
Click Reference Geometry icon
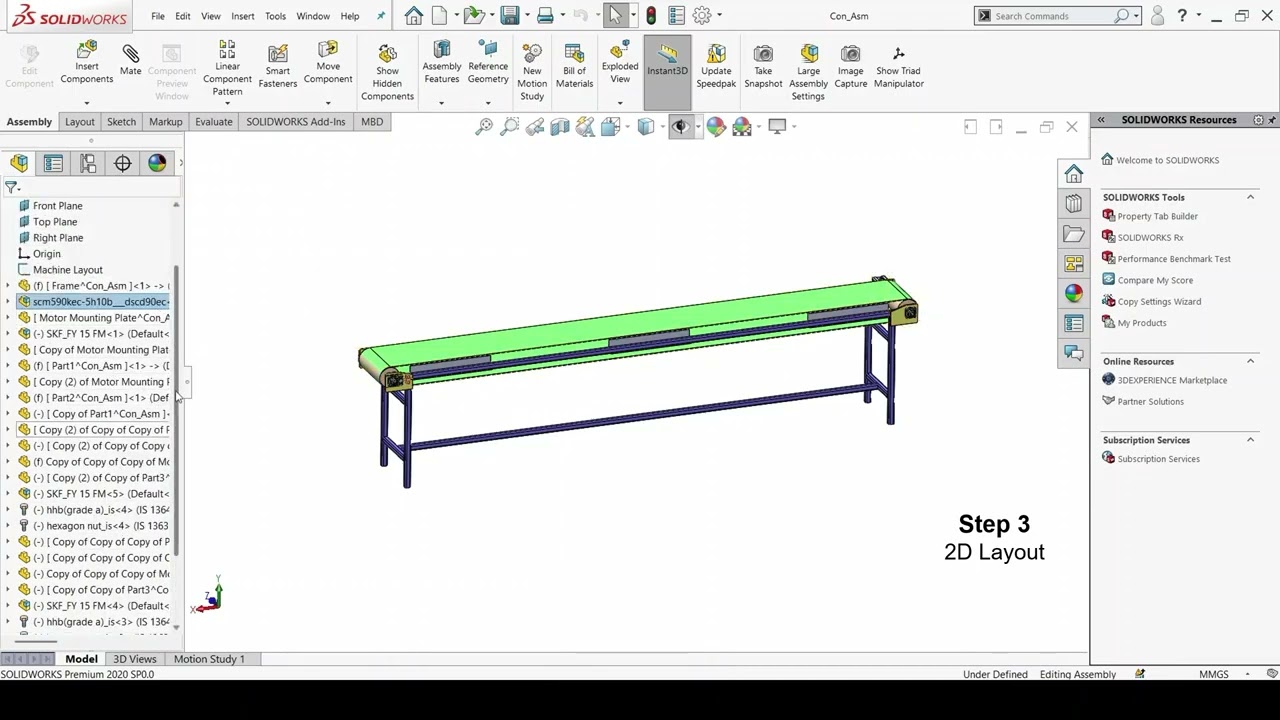pos(488,63)
